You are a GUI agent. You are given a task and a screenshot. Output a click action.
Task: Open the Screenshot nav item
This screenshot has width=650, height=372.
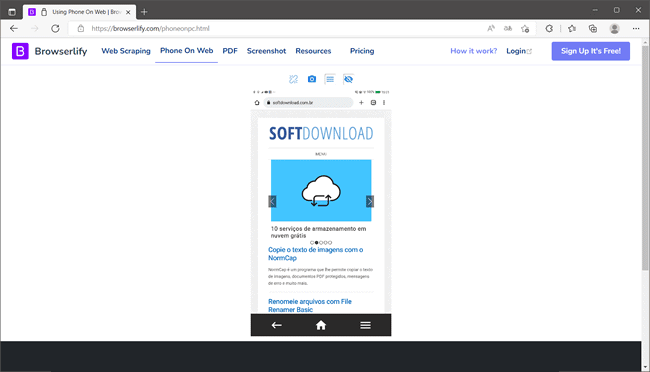coord(267,51)
